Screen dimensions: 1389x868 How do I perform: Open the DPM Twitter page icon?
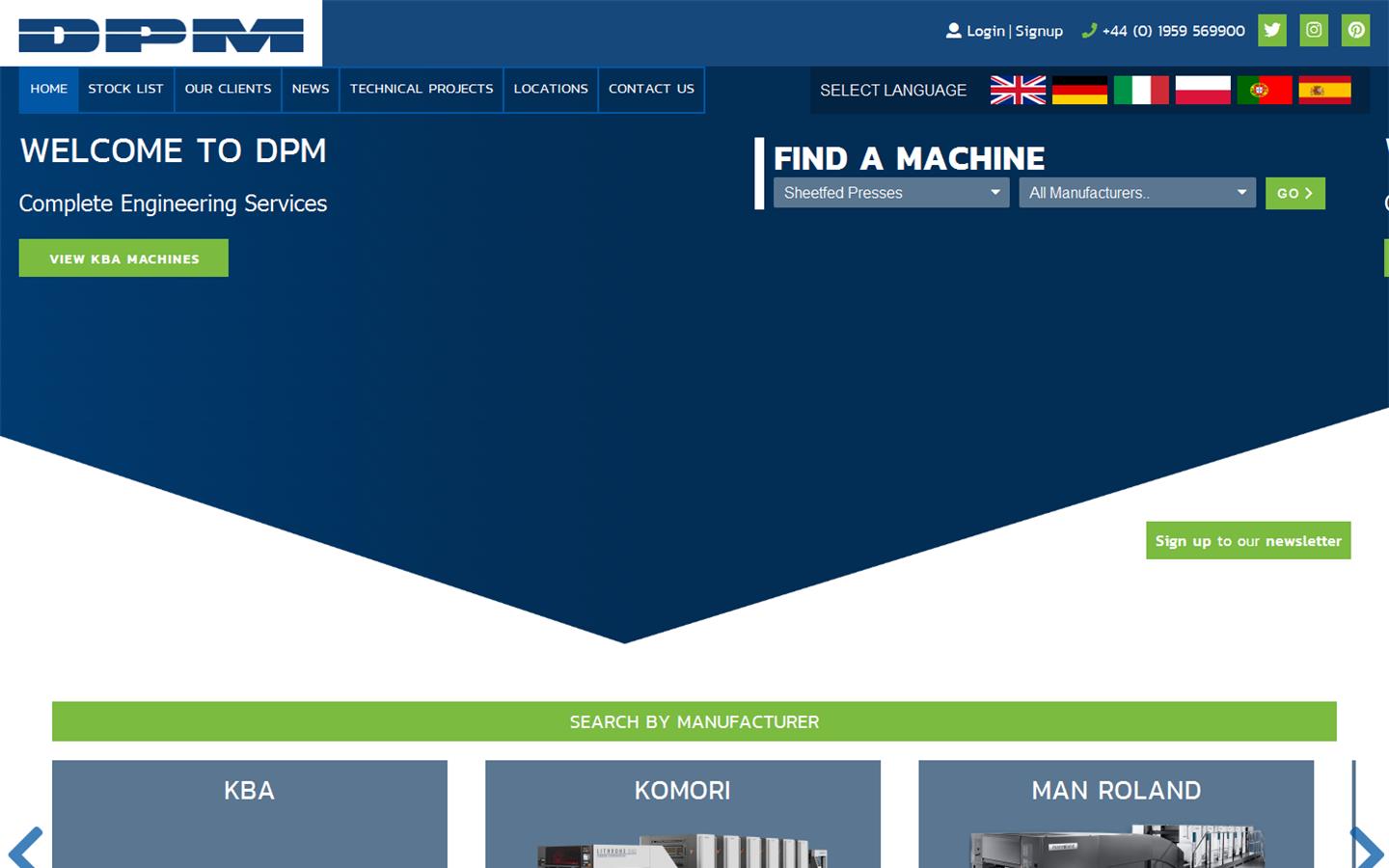coord(1272,30)
